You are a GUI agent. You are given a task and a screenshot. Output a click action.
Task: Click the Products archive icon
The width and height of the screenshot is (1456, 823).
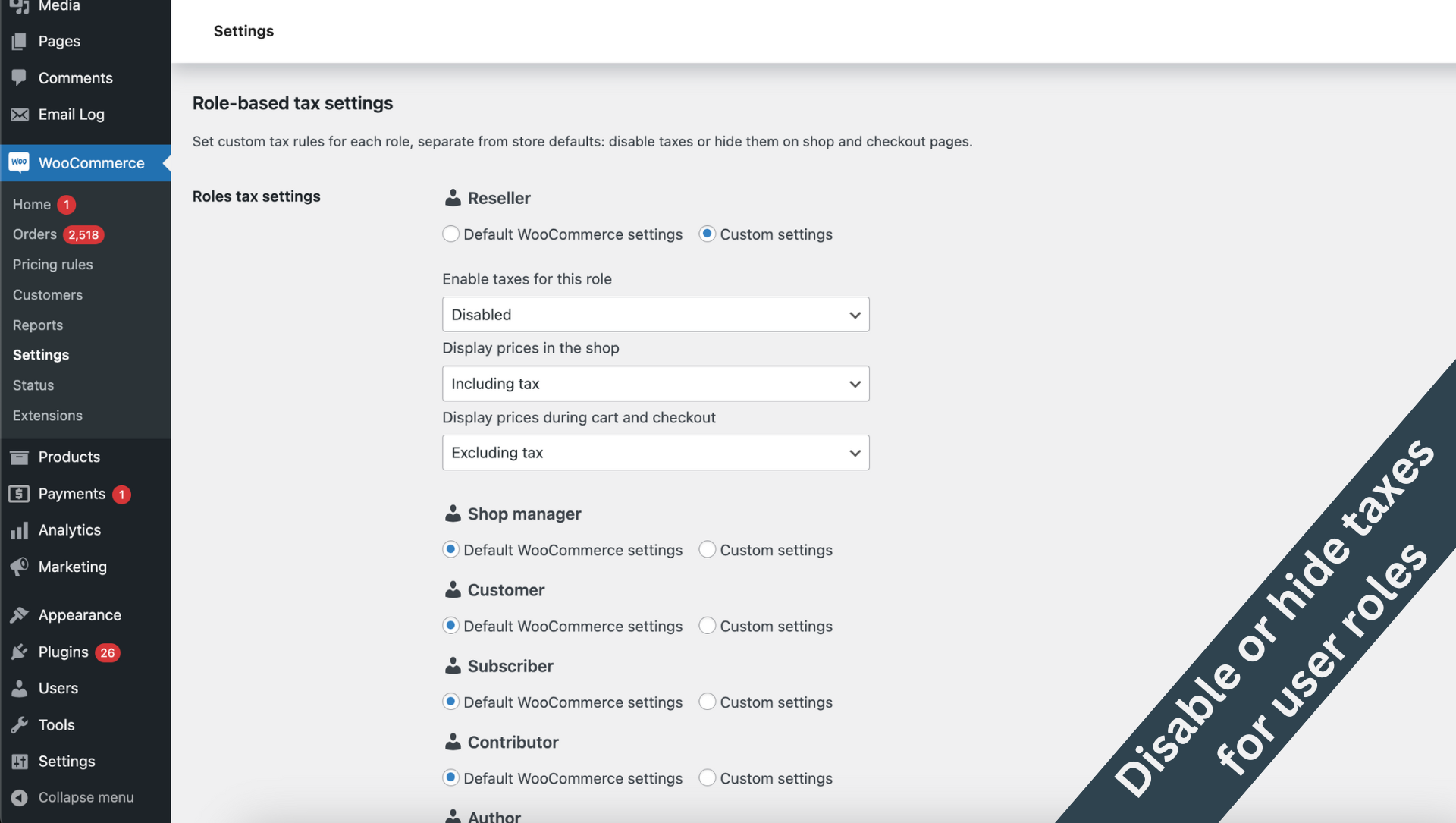19,457
